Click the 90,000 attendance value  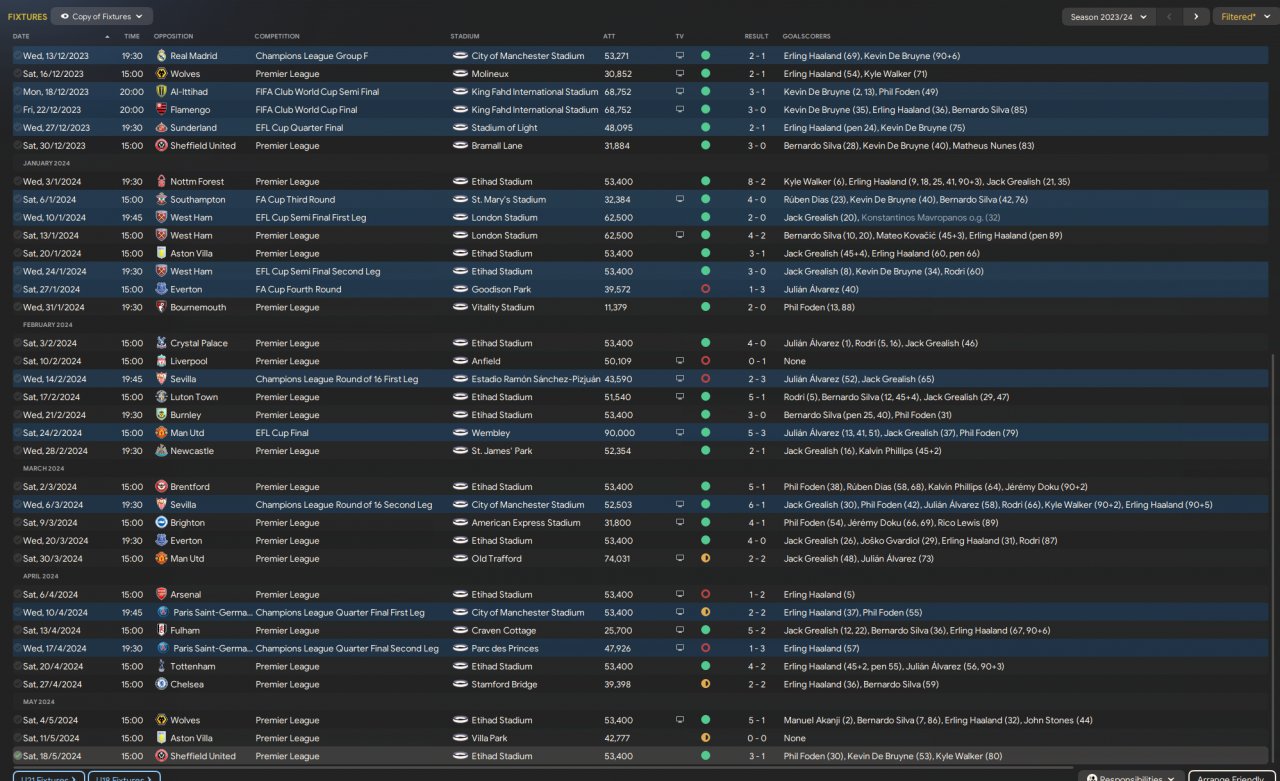tap(619, 434)
